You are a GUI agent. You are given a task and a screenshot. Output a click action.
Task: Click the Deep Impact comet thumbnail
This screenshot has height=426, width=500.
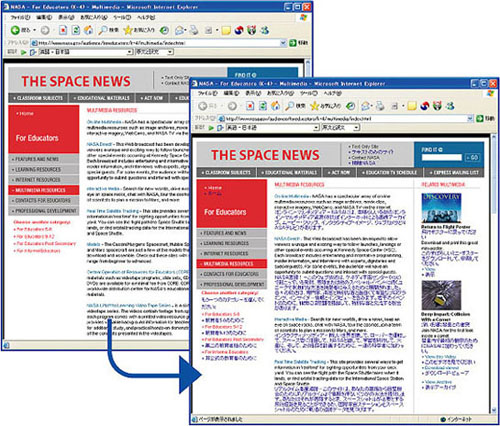[x=441, y=295]
